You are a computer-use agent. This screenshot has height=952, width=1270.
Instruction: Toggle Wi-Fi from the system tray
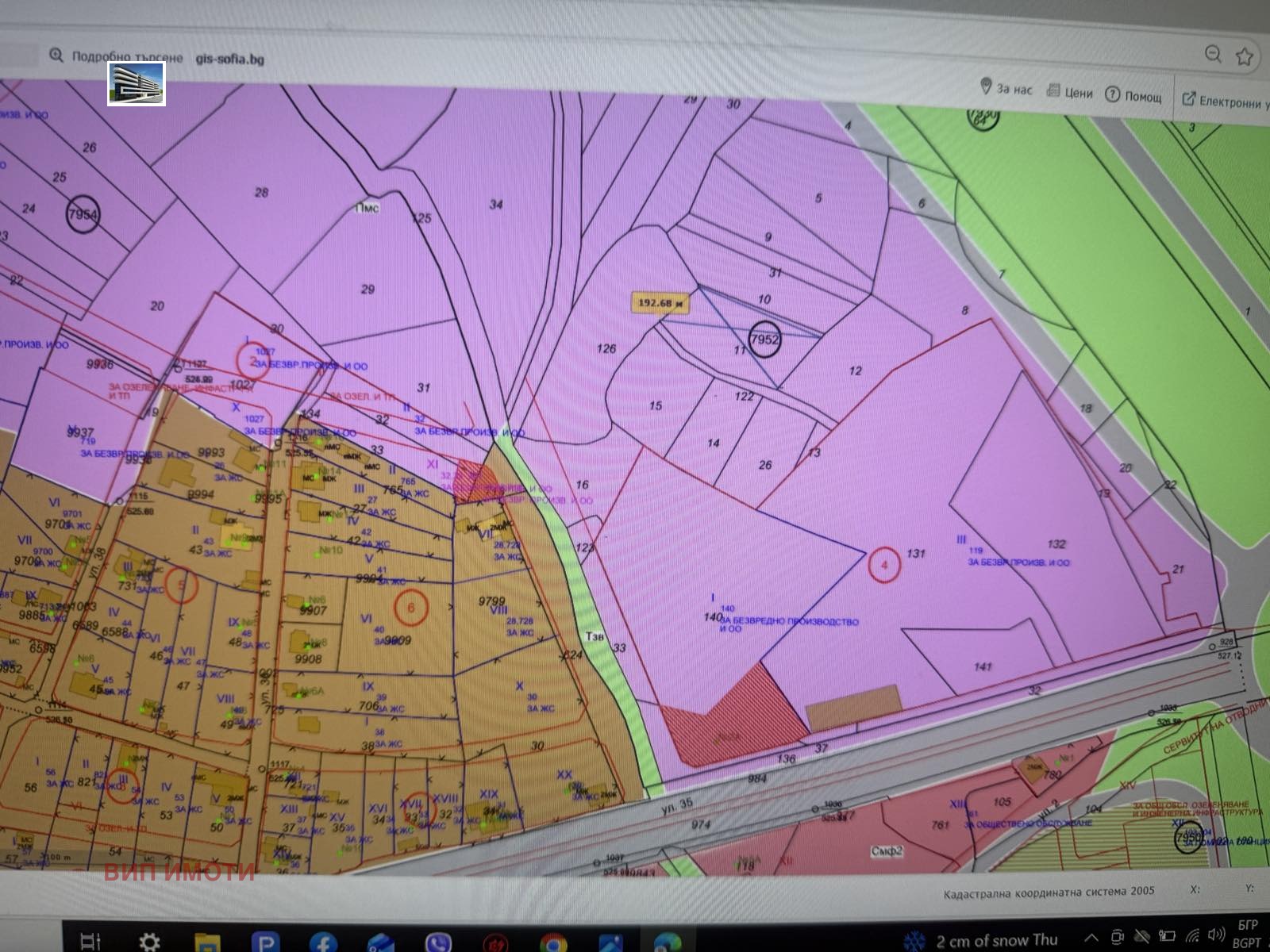click(x=1192, y=937)
